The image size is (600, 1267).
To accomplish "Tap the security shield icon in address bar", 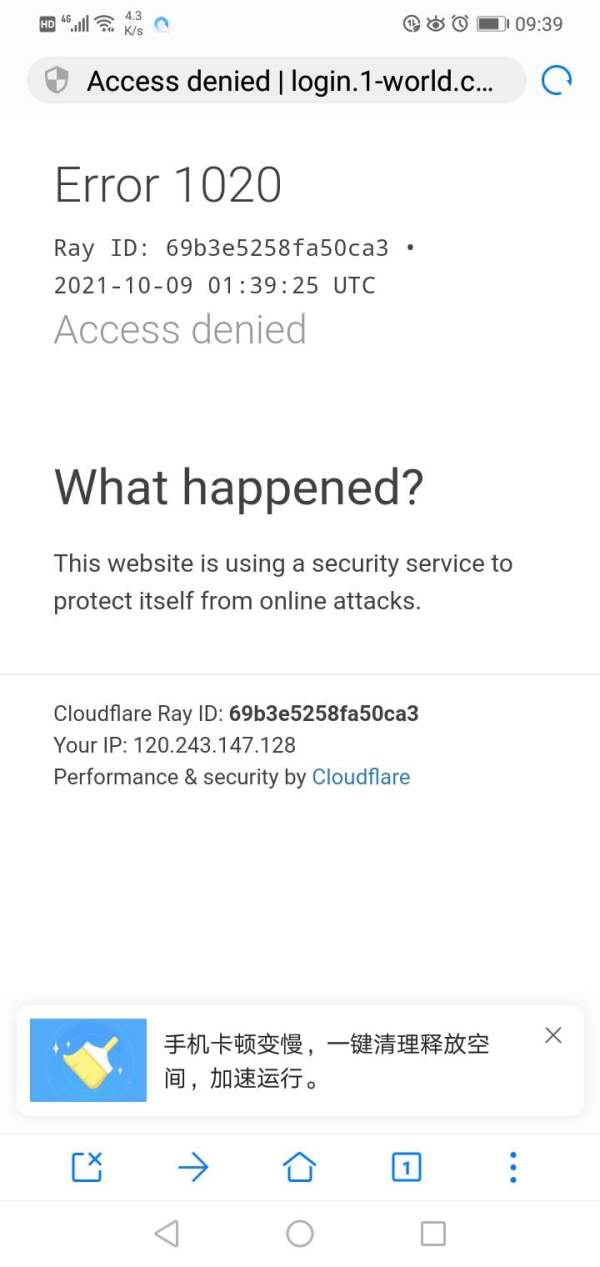I will tap(57, 81).
